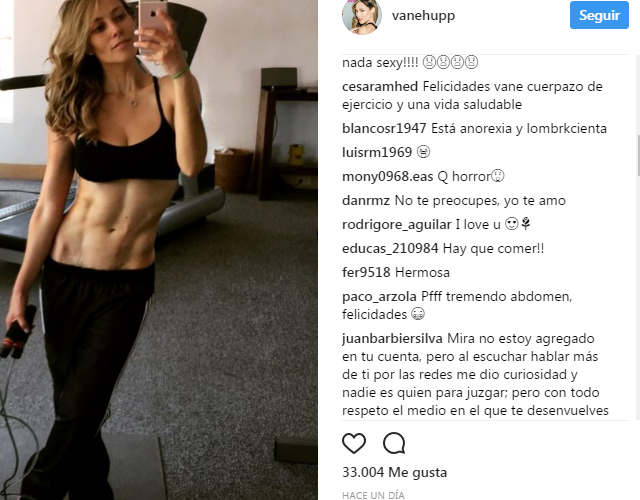Open fer9518's profile from comment
640x500 pixels.
[x=366, y=272]
